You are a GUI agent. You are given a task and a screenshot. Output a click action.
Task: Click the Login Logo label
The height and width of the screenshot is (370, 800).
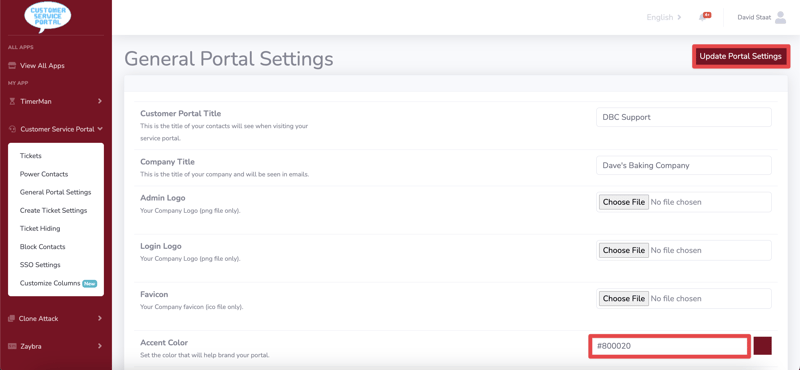(161, 246)
